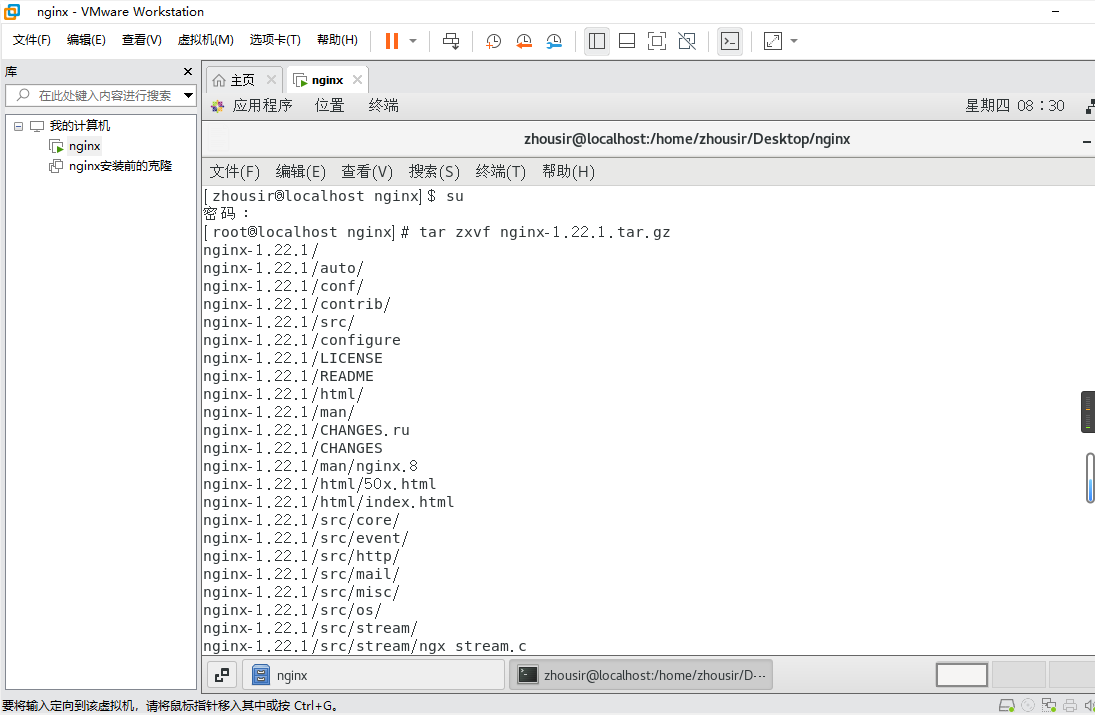Click the show desktop icon in guest taskbar

(222, 675)
